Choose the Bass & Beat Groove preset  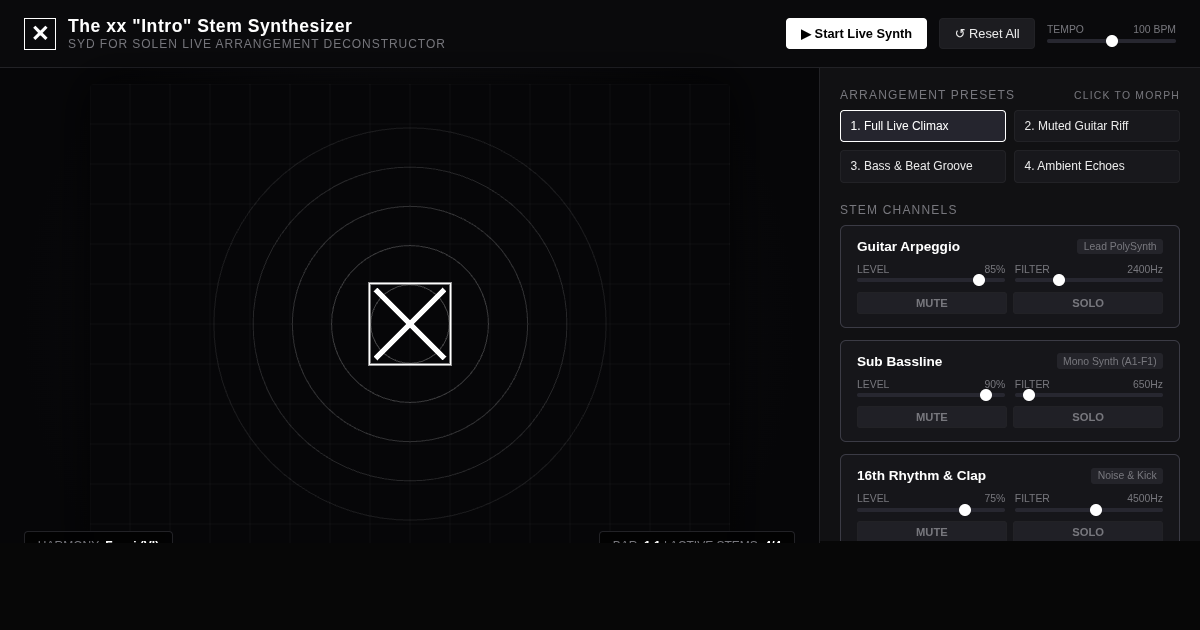coord(923,166)
